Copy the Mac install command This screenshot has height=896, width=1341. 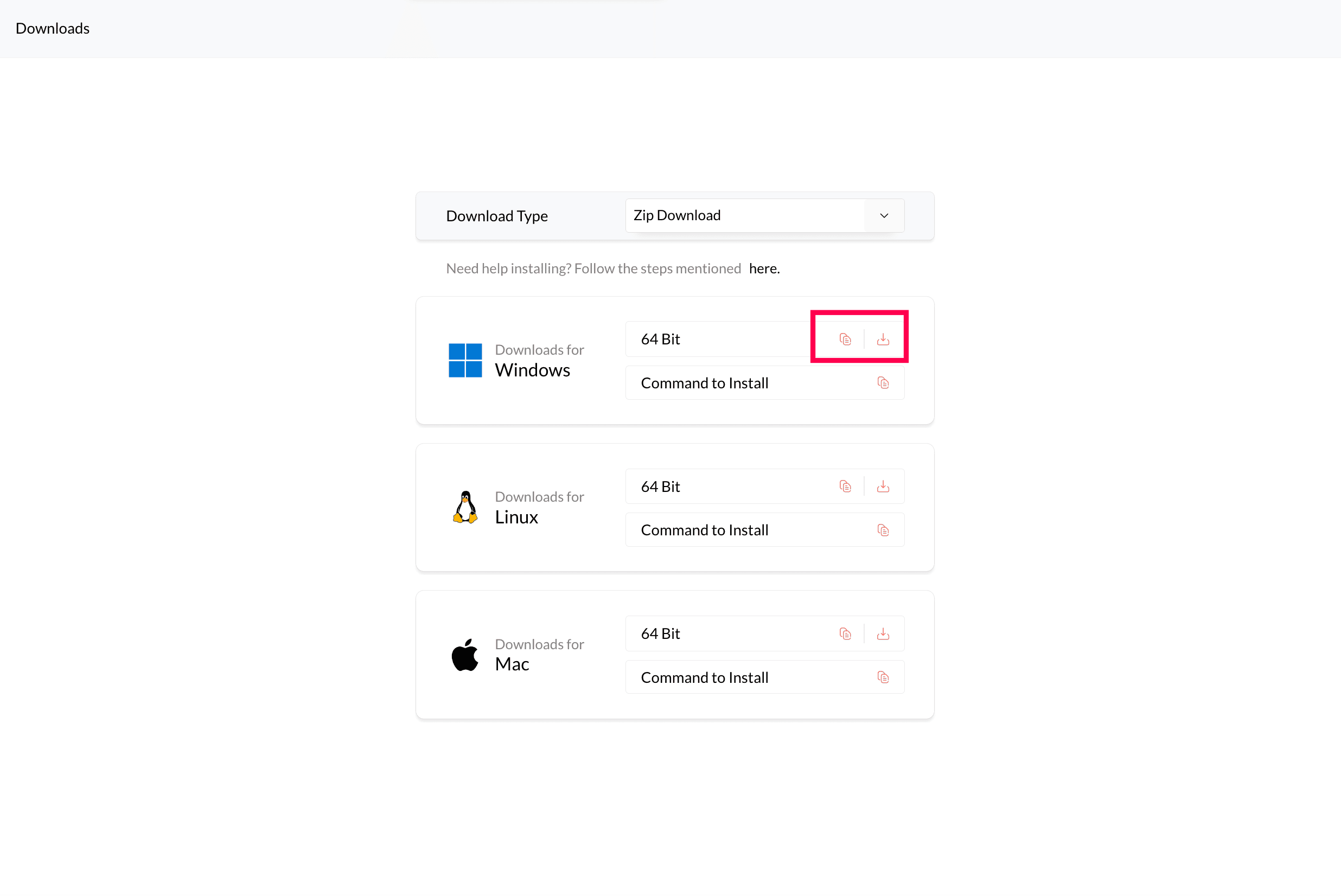(x=883, y=678)
